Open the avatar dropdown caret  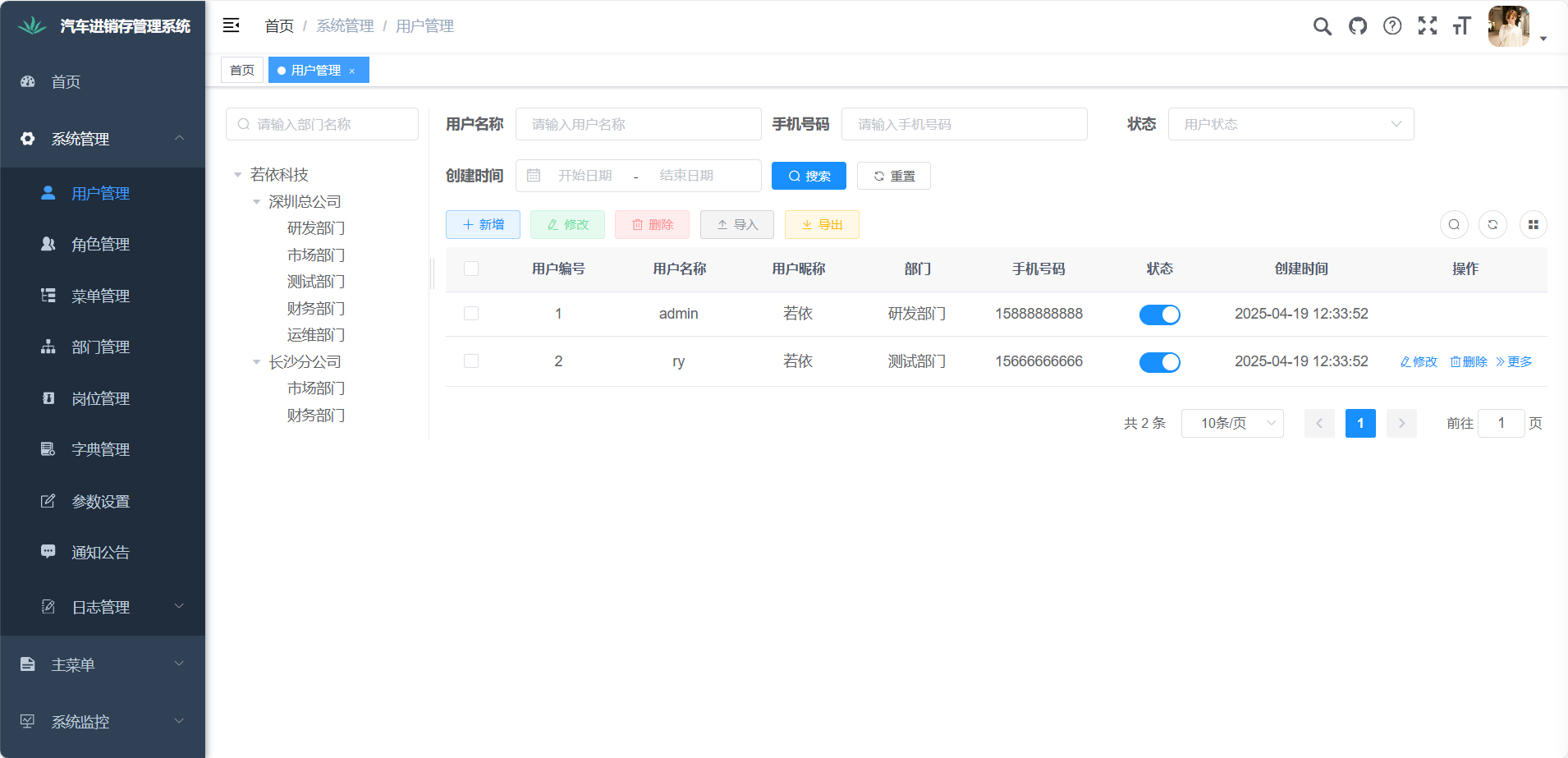point(1543,39)
